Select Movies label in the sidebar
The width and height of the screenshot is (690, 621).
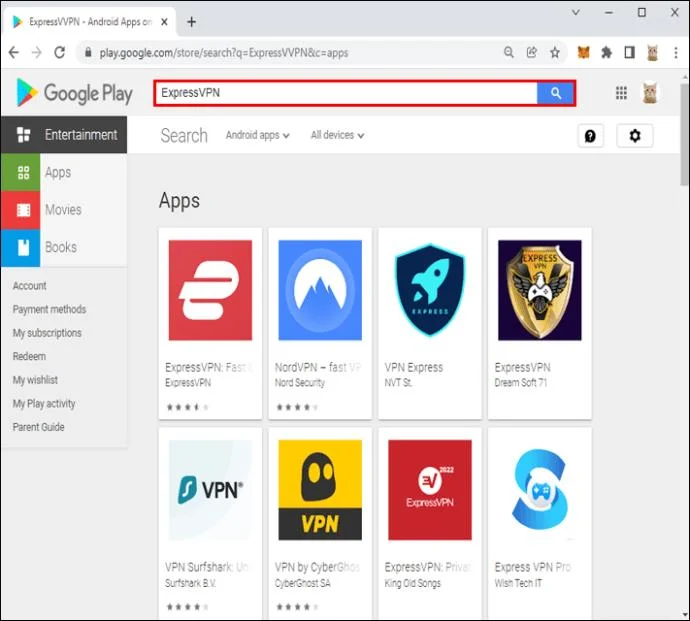pos(63,209)
